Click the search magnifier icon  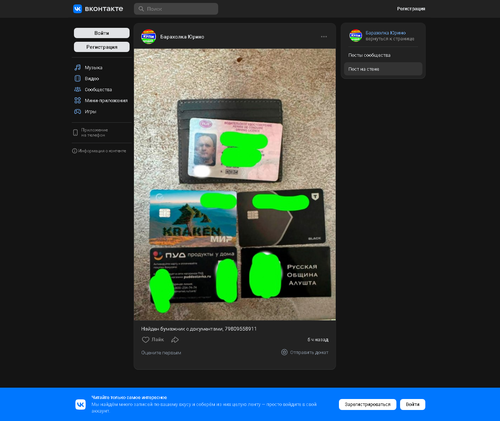(x=141, y=9)
